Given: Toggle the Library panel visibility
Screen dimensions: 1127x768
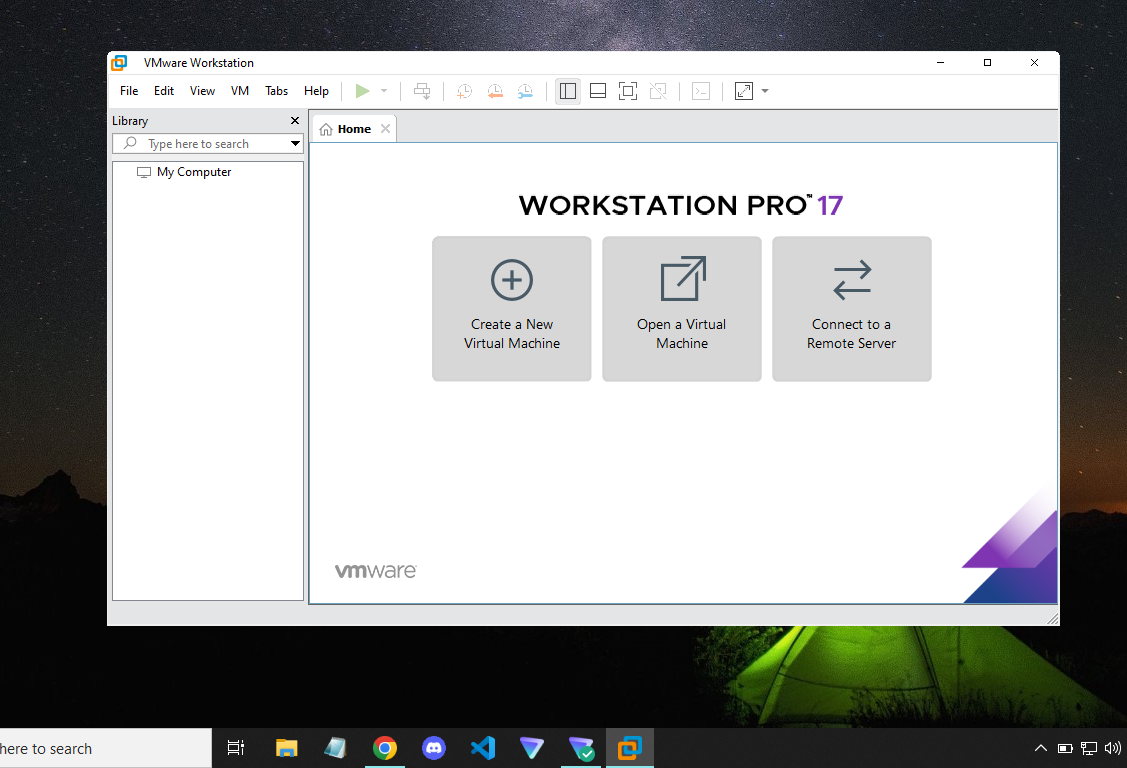Looking at the screenshot, I should tap(567, 91).
